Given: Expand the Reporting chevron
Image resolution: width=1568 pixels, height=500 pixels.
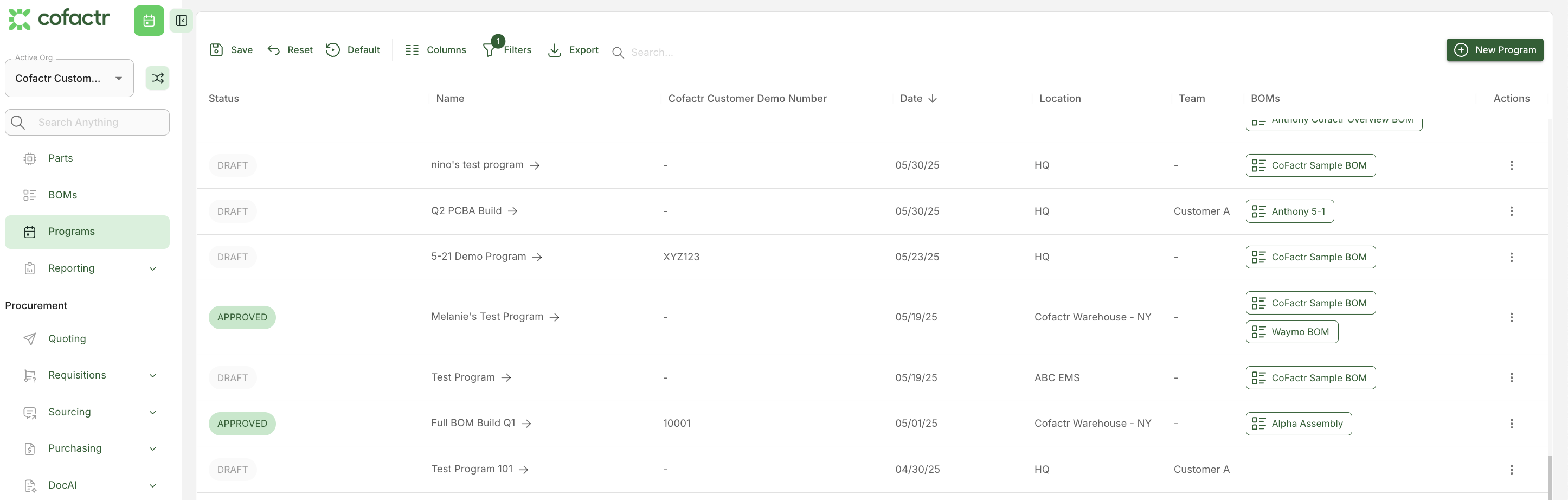Looking at the screenshot, I should point(153,268).
